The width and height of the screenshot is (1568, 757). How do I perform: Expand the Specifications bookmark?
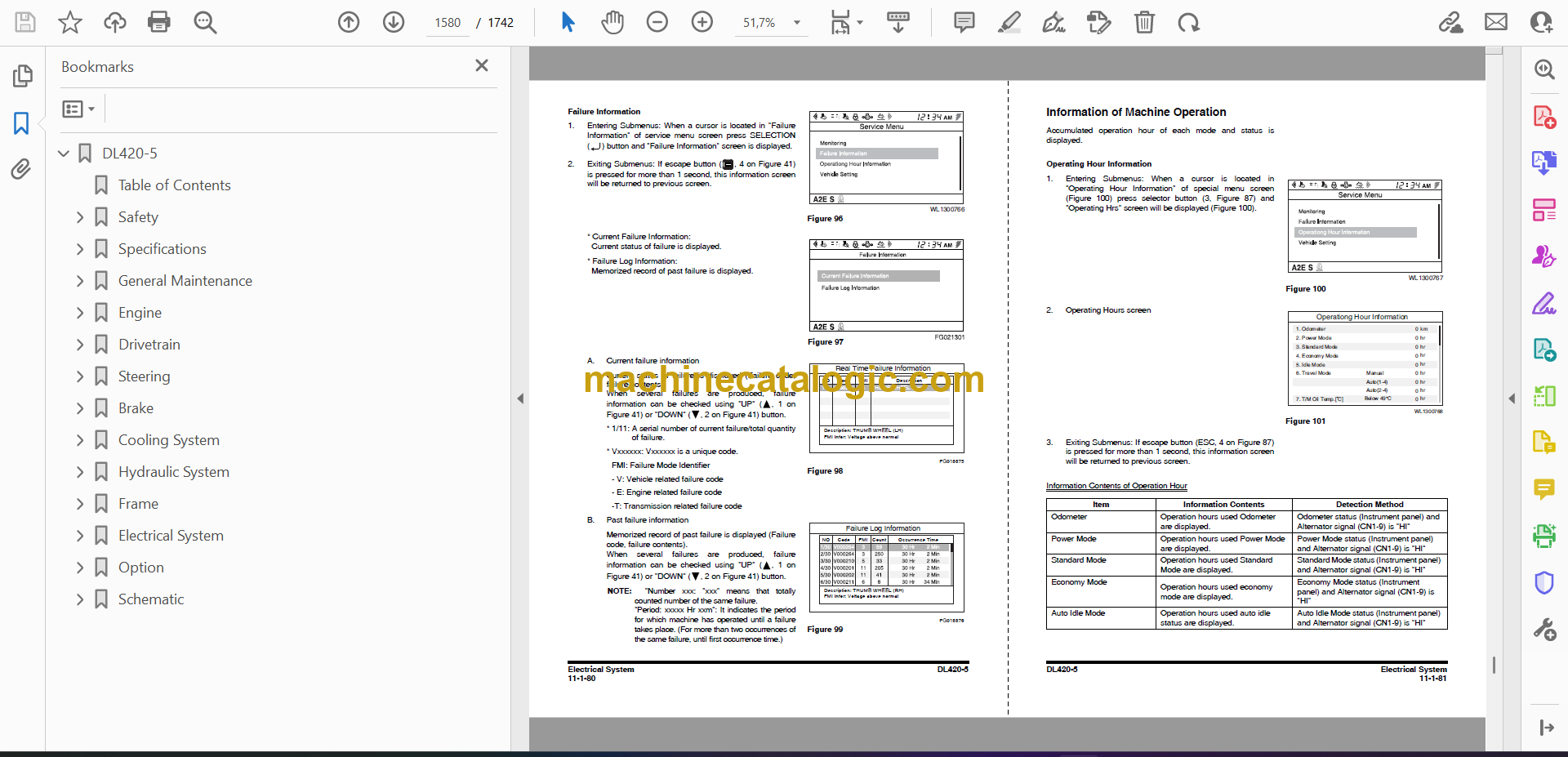[x=80, y=249]
